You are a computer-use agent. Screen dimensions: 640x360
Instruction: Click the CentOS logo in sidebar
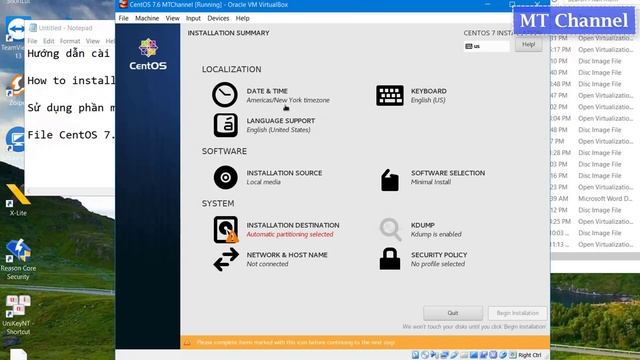(x=148, y=54)
